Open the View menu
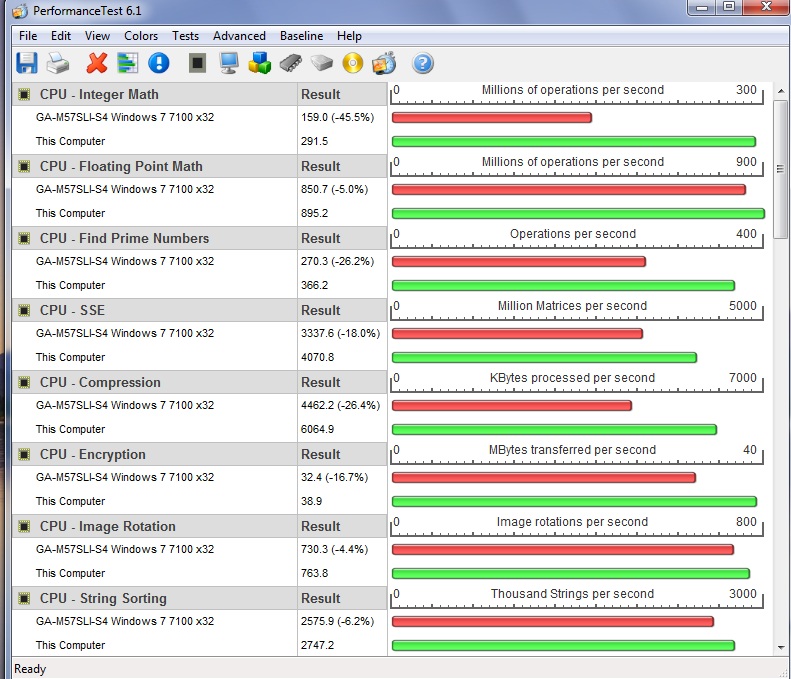Viewport: 791px width, 679px height. pyautogui.click(x=97, y=36)
